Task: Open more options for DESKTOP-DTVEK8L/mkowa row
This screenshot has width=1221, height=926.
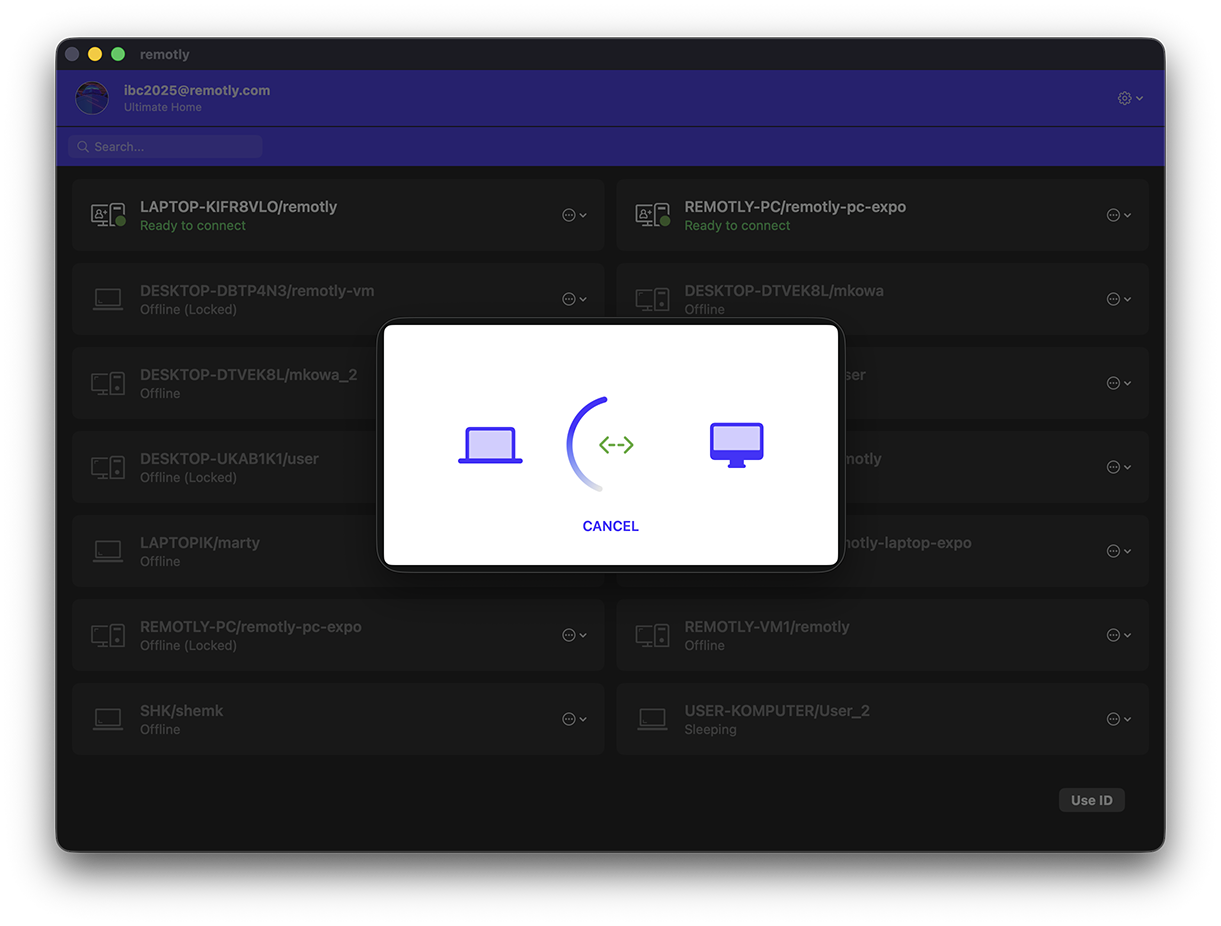Action: point(1119,299)
